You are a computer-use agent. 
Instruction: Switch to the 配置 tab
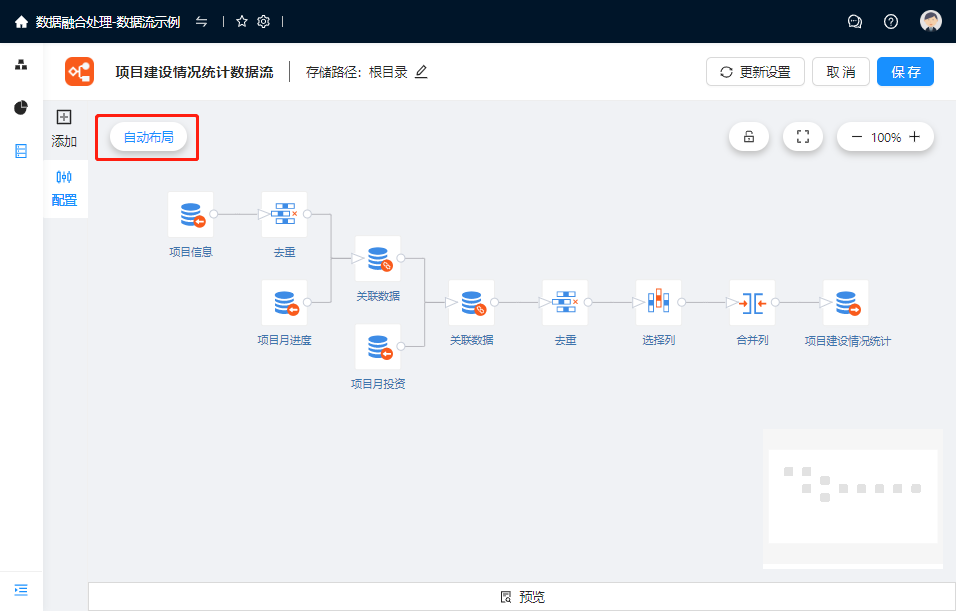(x=64, y=187)
